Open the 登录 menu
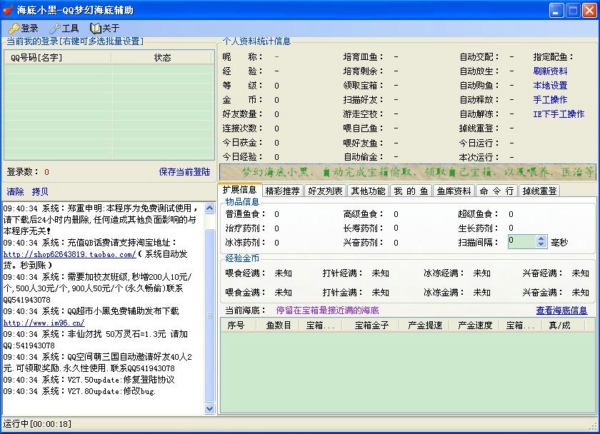The width and height of the screenshot is (600, 434). (x=24, y=28)
